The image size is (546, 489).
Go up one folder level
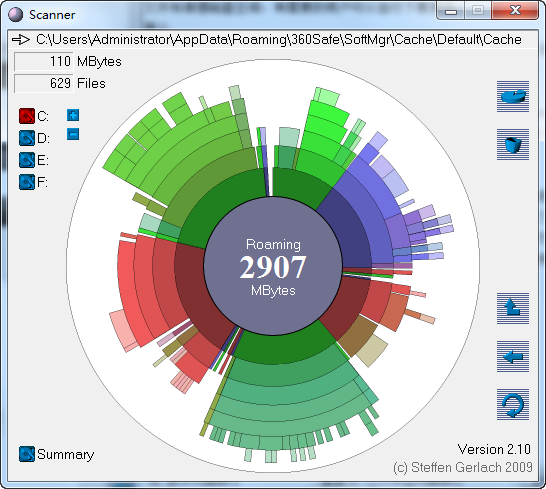point(513,308)
